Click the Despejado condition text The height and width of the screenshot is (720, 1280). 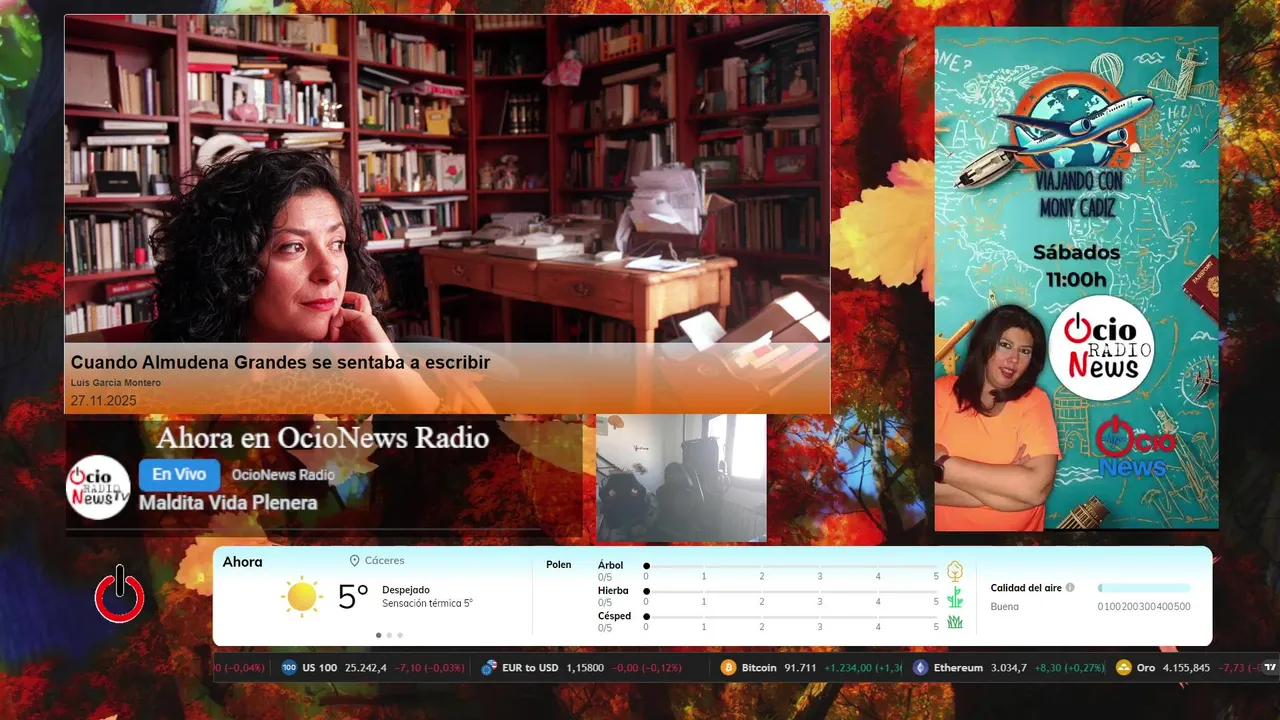tap(406, 590)
